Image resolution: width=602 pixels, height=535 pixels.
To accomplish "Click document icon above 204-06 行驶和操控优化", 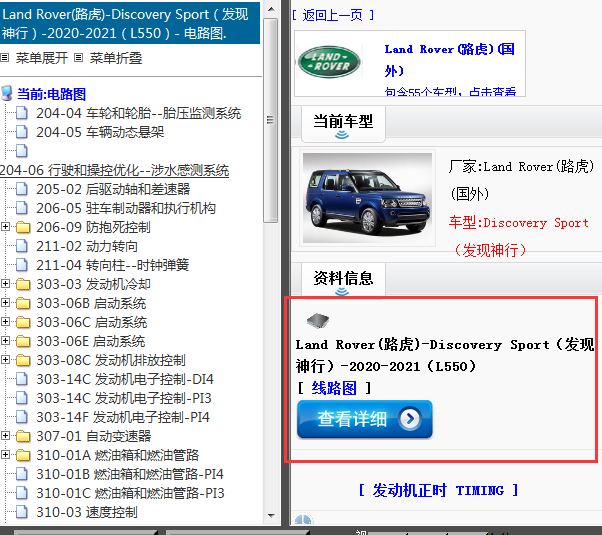I will coord(22,151).
